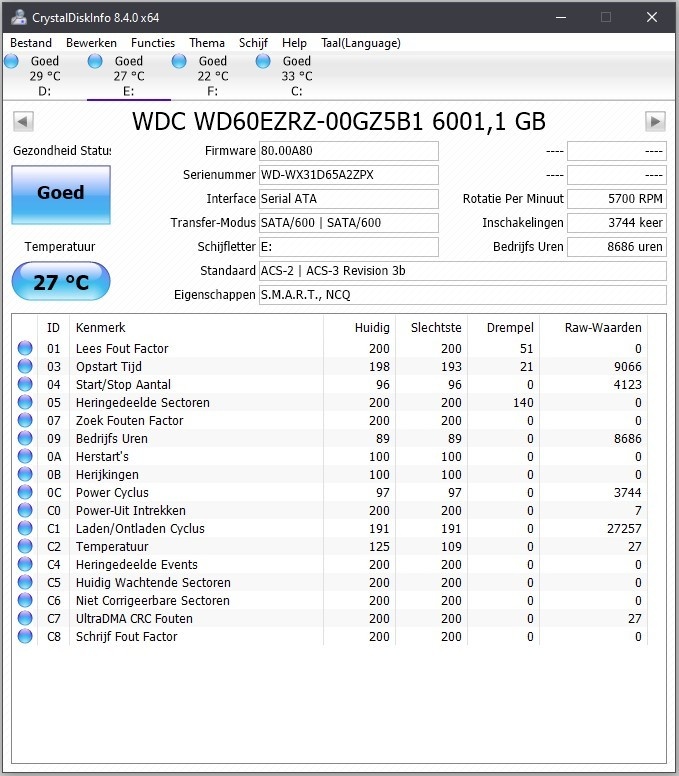Open the Functies menu
Image resolution: width=679 pixels, height=776 pixels.
(x=153, y=43)
